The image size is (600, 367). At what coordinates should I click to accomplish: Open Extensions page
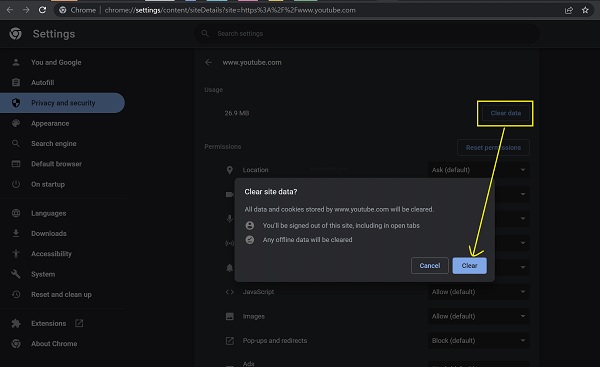coord(62,324)
